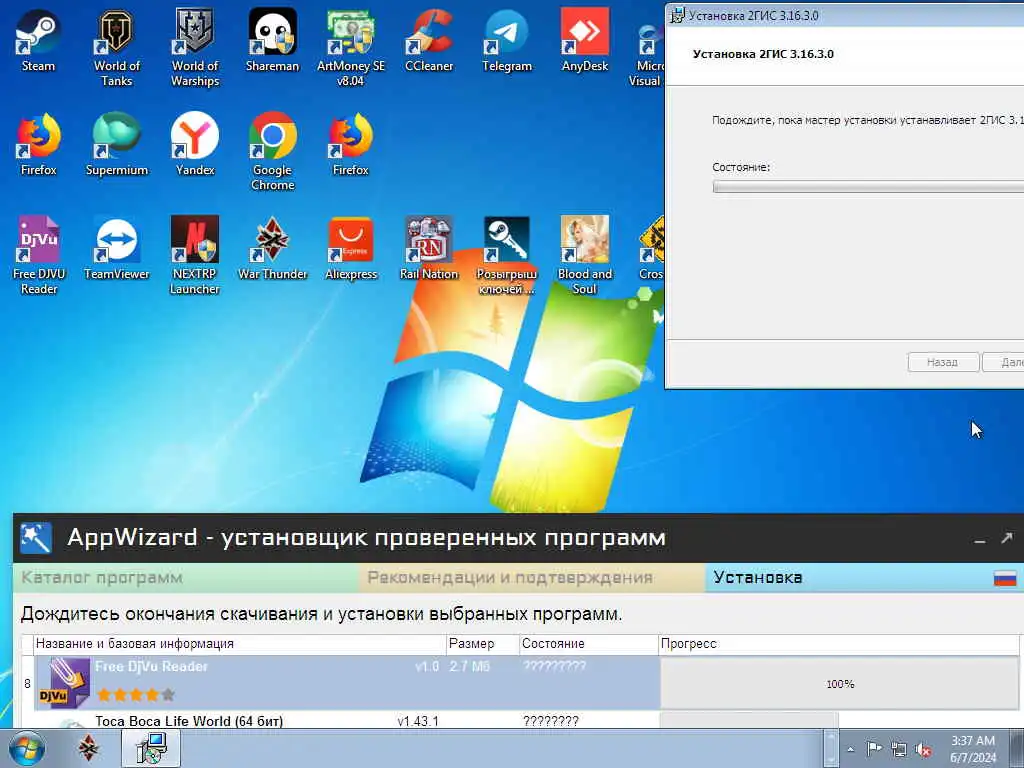Click the muted volume tray icon
This screenshot has height=768, width=1024.
pyautogui.click(x=923, y=749)
